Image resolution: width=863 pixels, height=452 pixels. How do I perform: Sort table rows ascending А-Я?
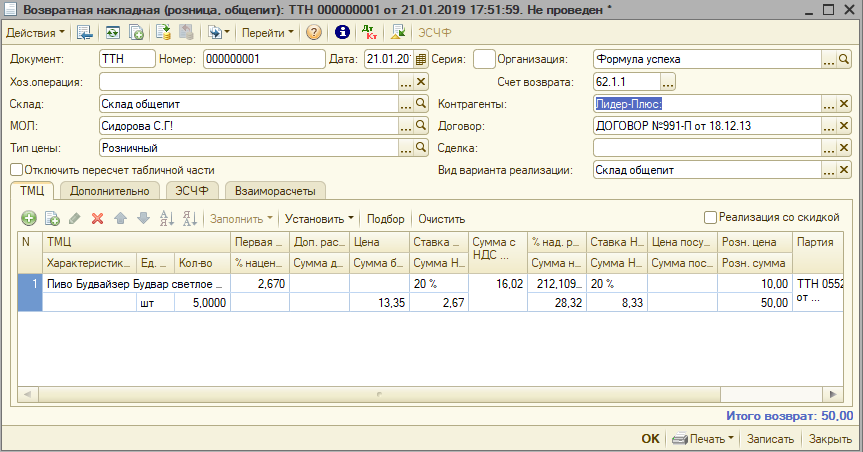[x=165, y=218]
